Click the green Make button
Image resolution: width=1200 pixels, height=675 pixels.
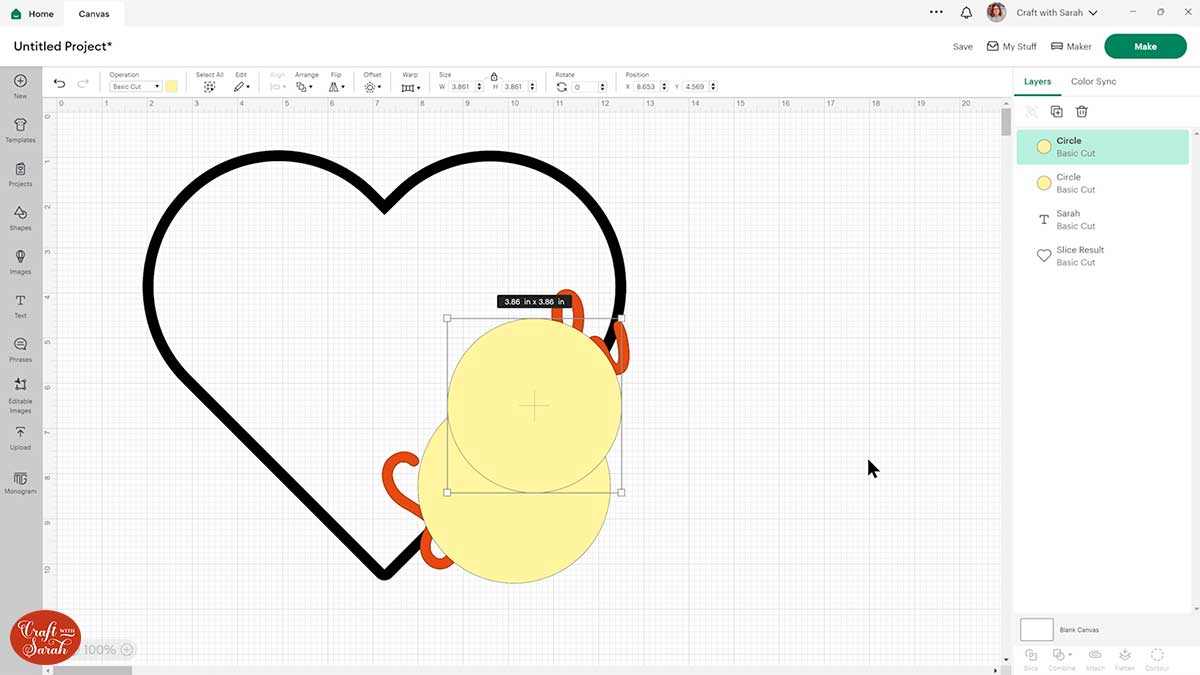tap(1145, 46)
